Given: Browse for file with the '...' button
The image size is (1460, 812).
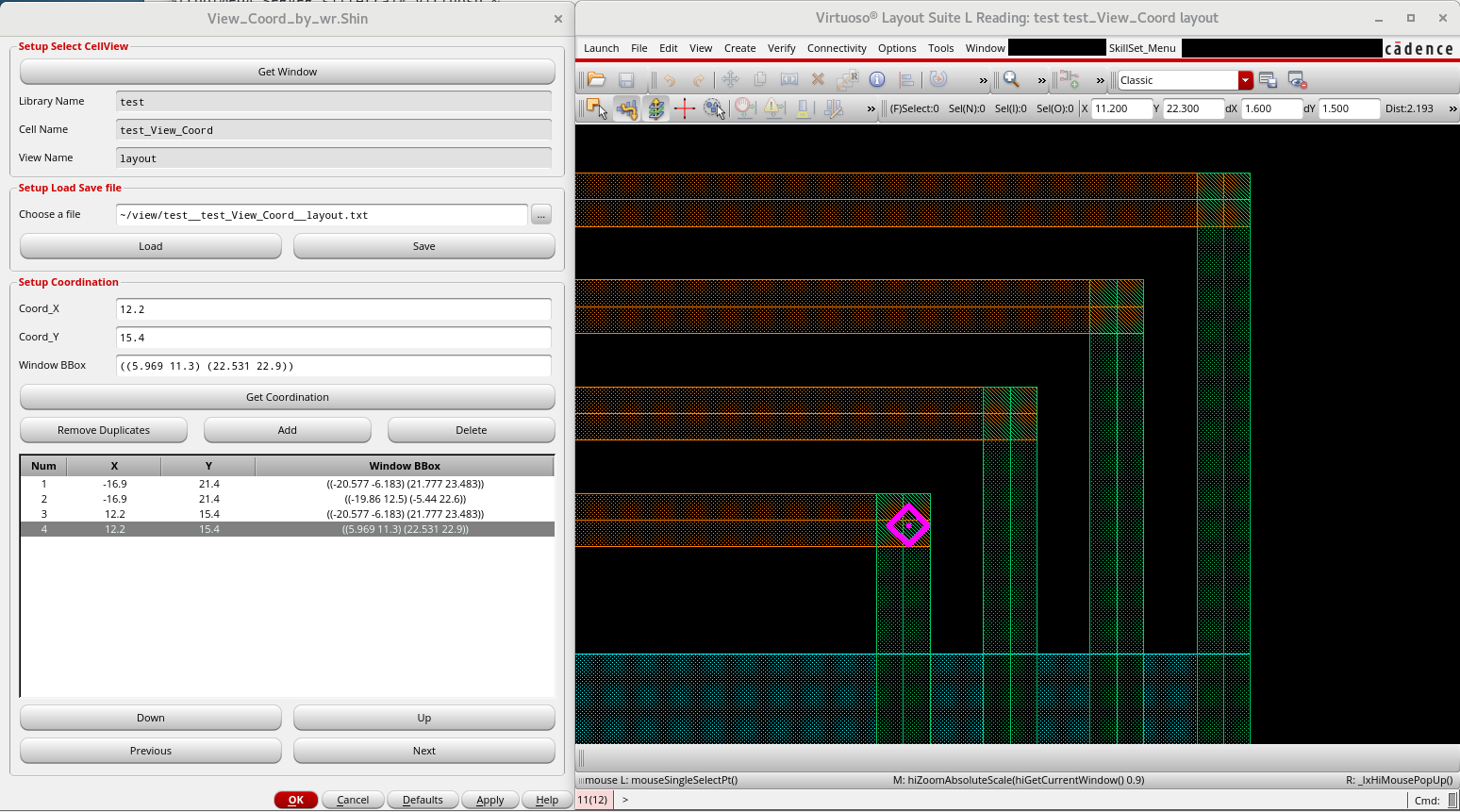Looking at the screenshot, I should point(541,215).
